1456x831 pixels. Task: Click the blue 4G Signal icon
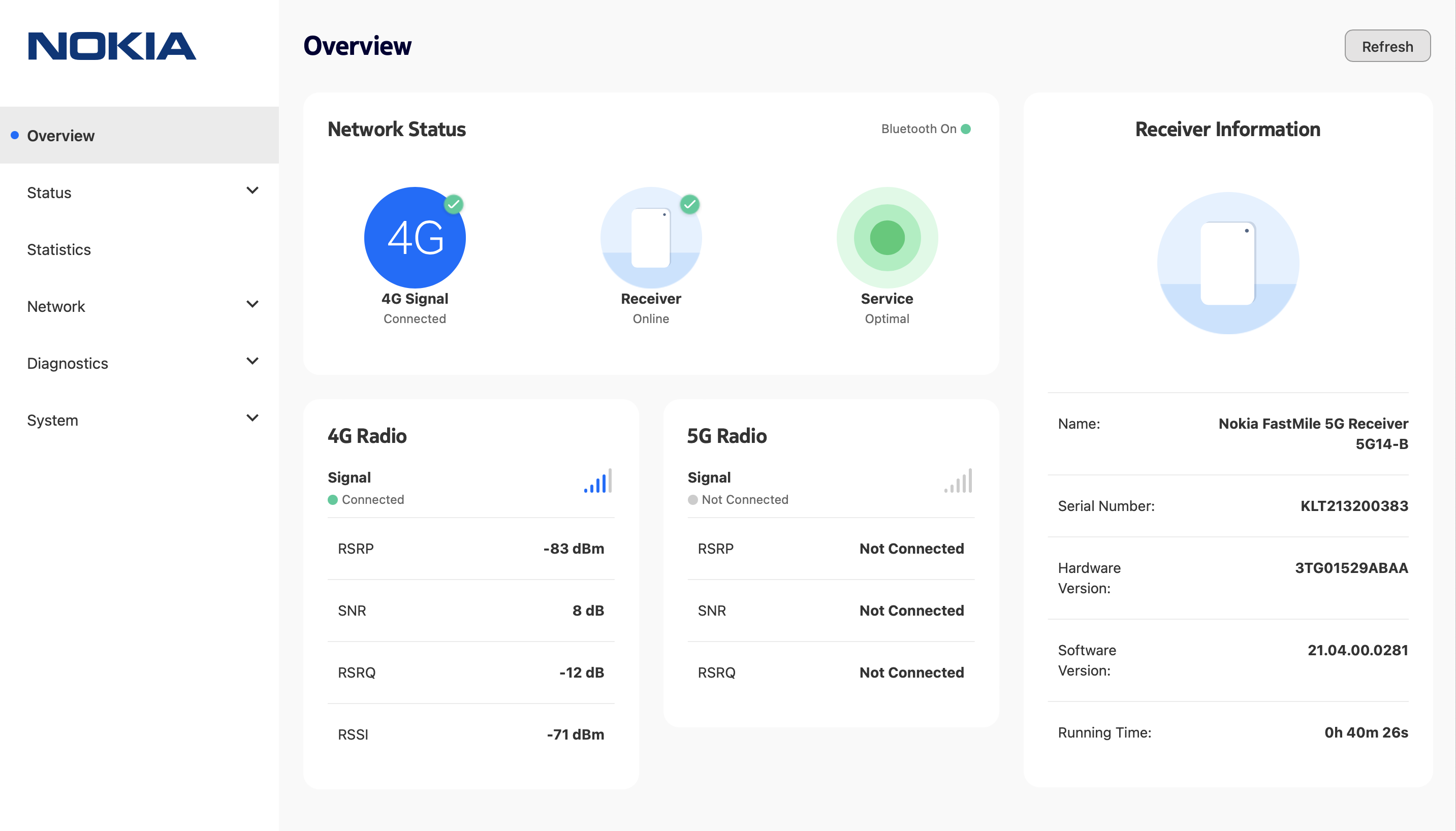point(415,238)
